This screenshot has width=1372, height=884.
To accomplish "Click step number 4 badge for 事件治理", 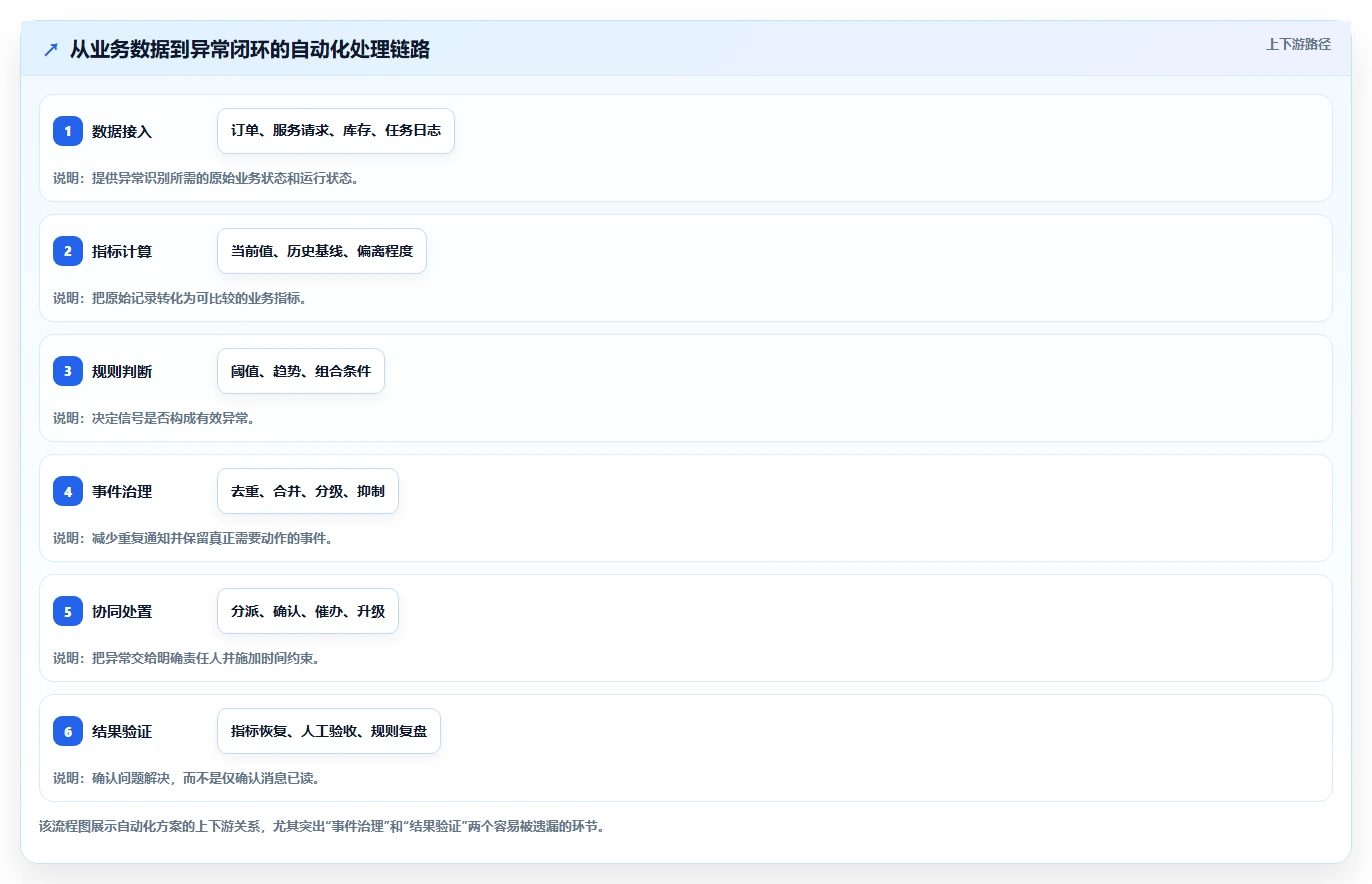I will 68,491.
